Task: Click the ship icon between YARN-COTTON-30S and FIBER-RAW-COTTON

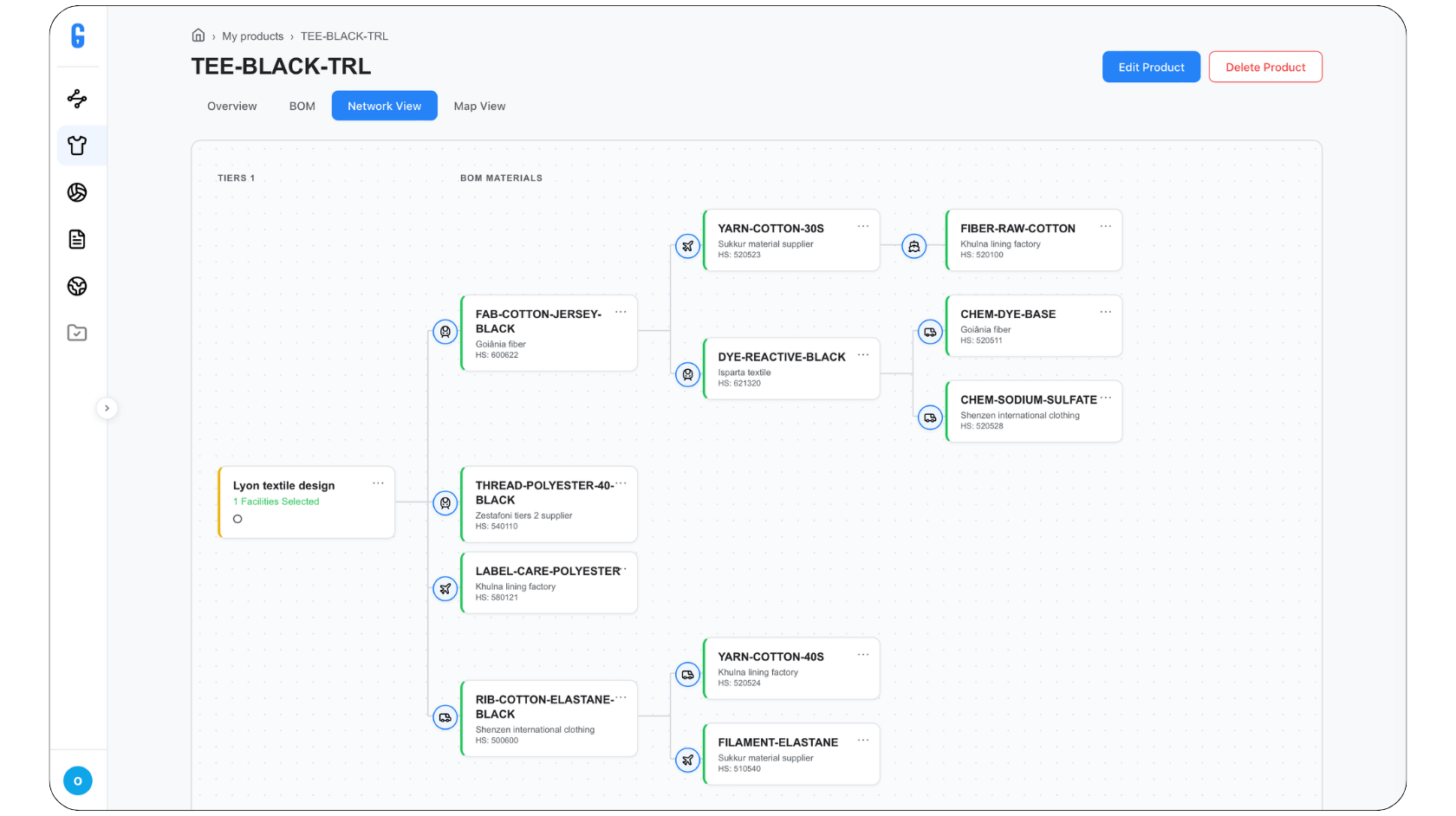Action: (x=915, y=246)
